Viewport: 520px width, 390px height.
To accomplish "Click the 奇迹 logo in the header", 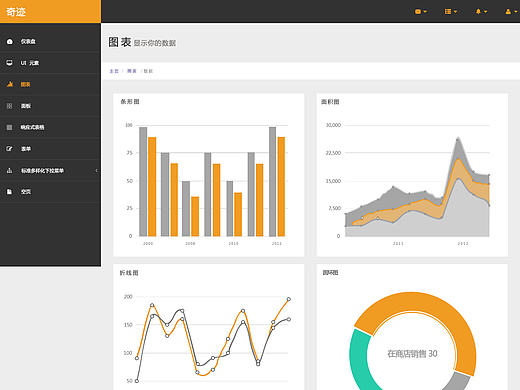I will coord(16,12).
